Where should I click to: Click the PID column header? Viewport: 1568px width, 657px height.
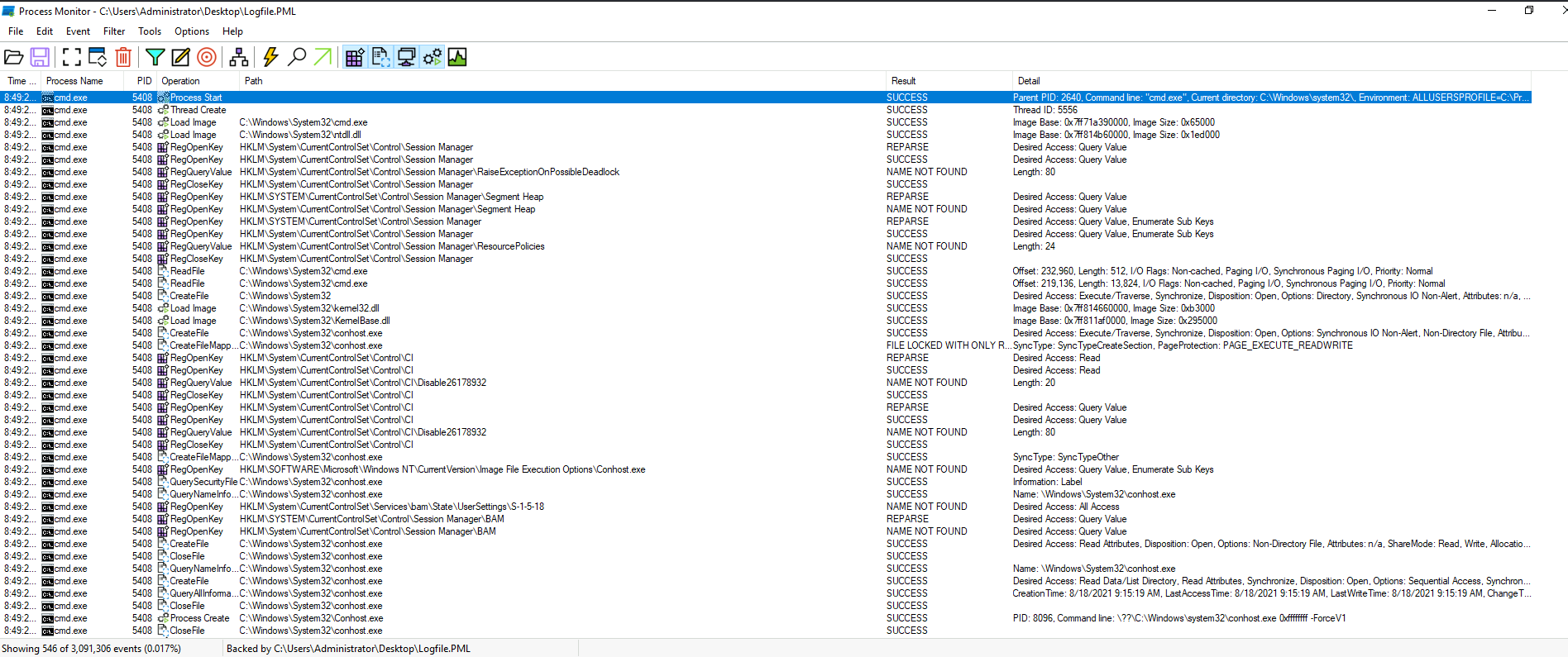point(141,81)
